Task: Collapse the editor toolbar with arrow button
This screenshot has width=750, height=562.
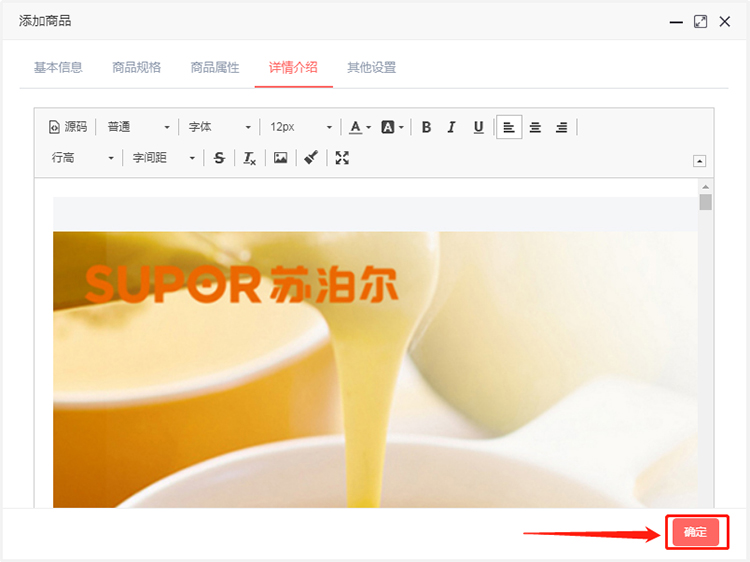Action: click(699, 161)
